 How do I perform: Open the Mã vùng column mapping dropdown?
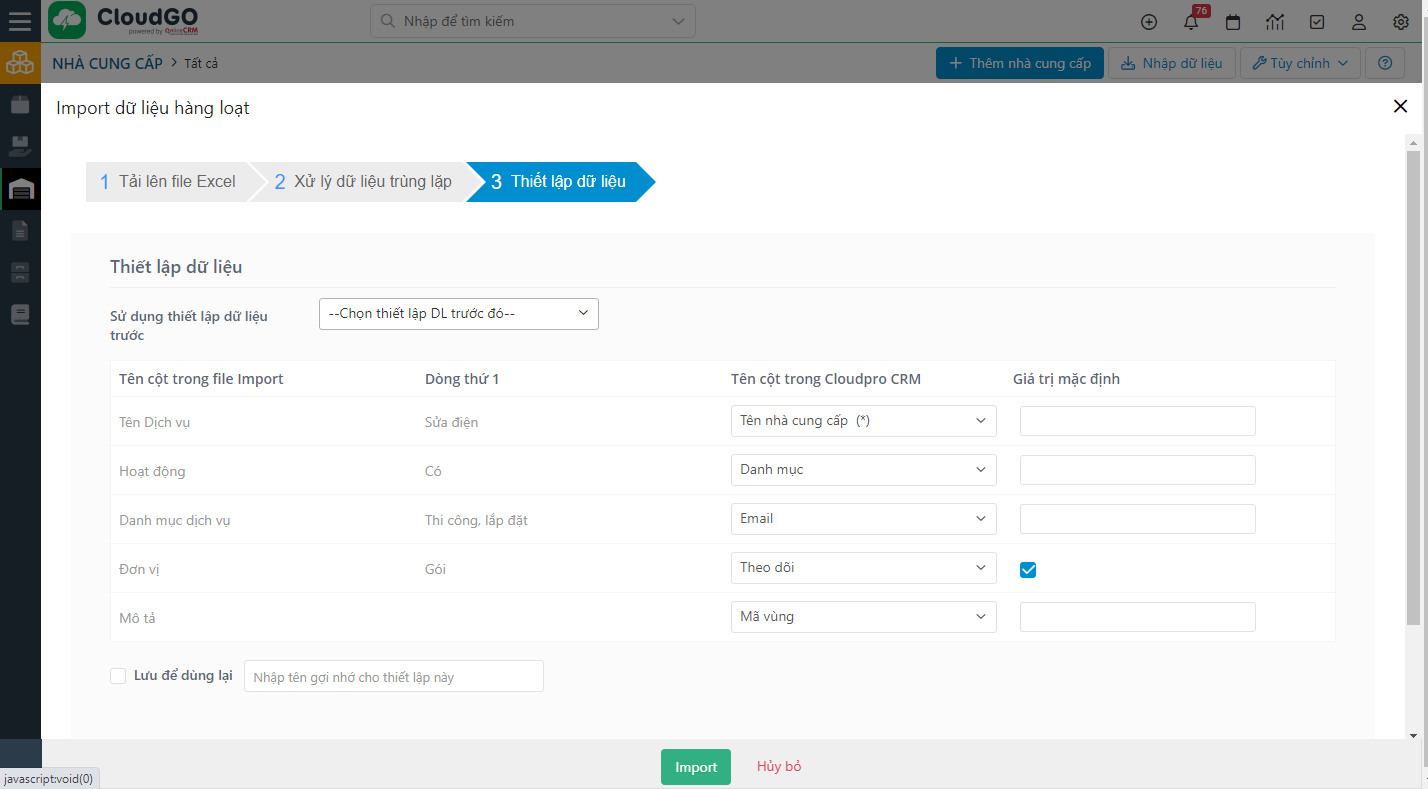tap(863, 617)
